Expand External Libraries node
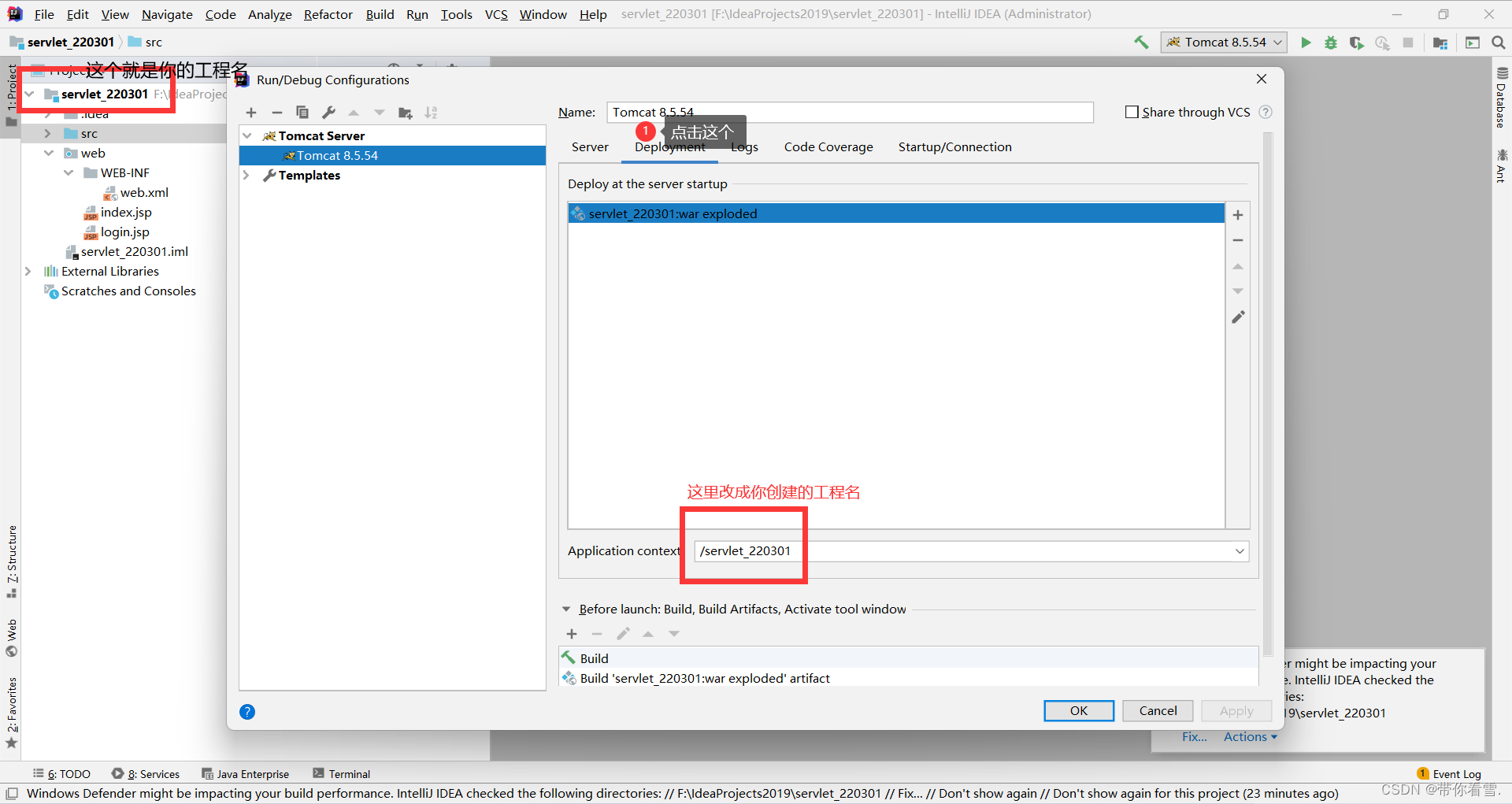Screen dimensions: 1512x804 click(28, 272)
